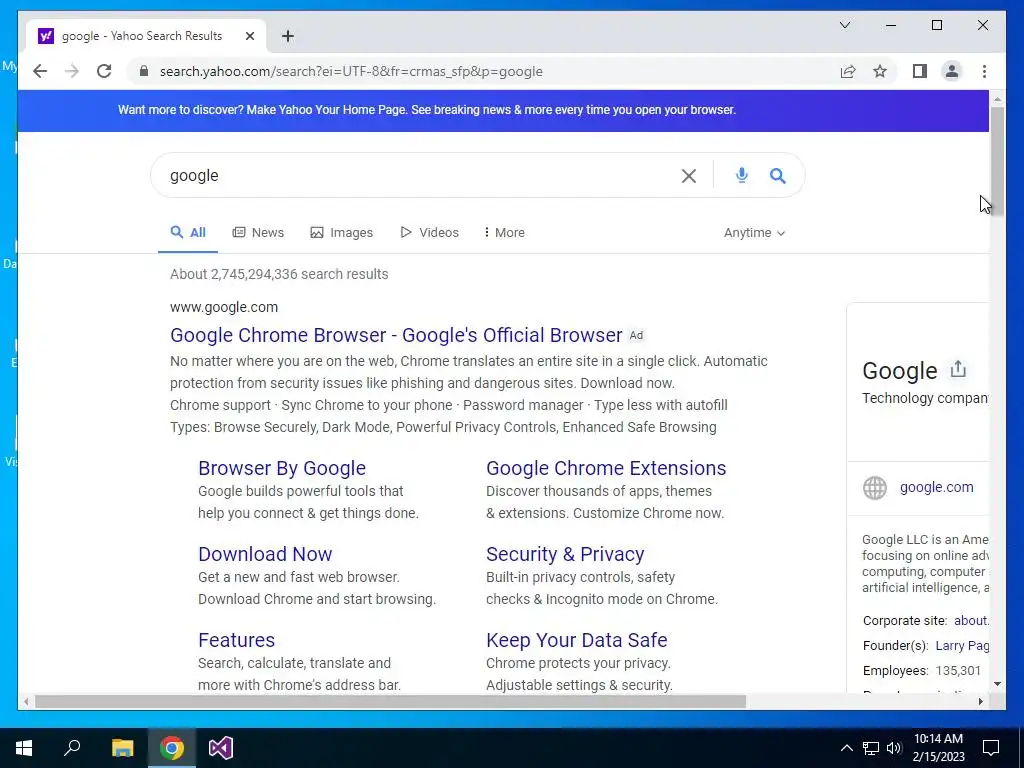View site info via the lock icon
The image size is (1024, 768).
click(144, 71)
